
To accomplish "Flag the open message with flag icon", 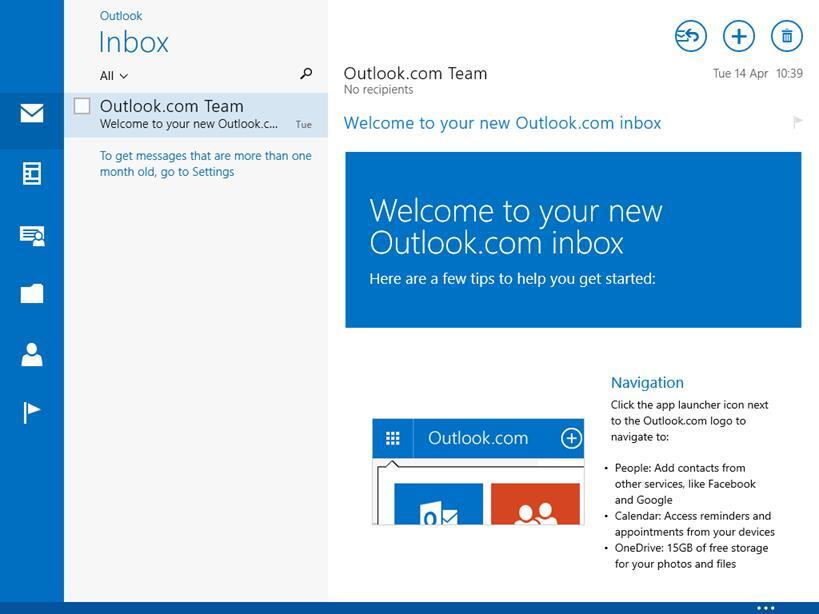I will point(797,122).
